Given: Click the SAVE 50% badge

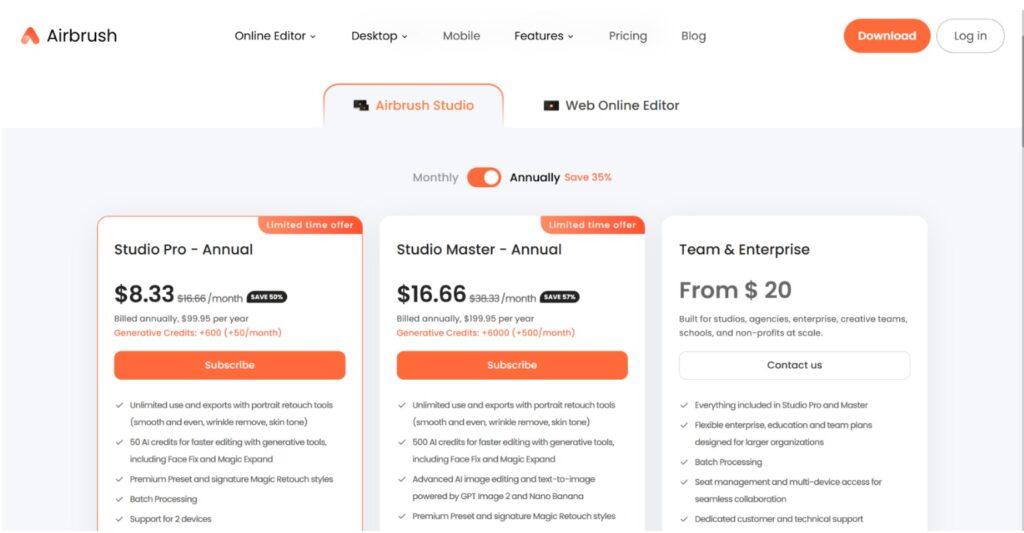Looking at the screenshot, I should [266, 297].
